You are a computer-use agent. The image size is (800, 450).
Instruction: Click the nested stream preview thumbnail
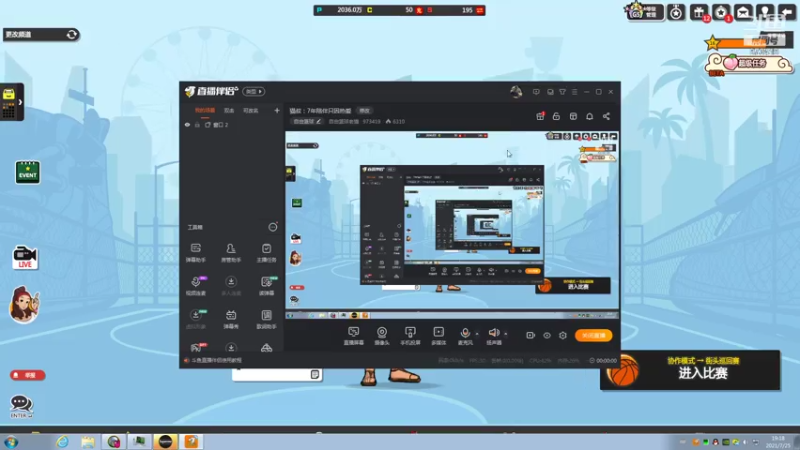click(452, 224)
